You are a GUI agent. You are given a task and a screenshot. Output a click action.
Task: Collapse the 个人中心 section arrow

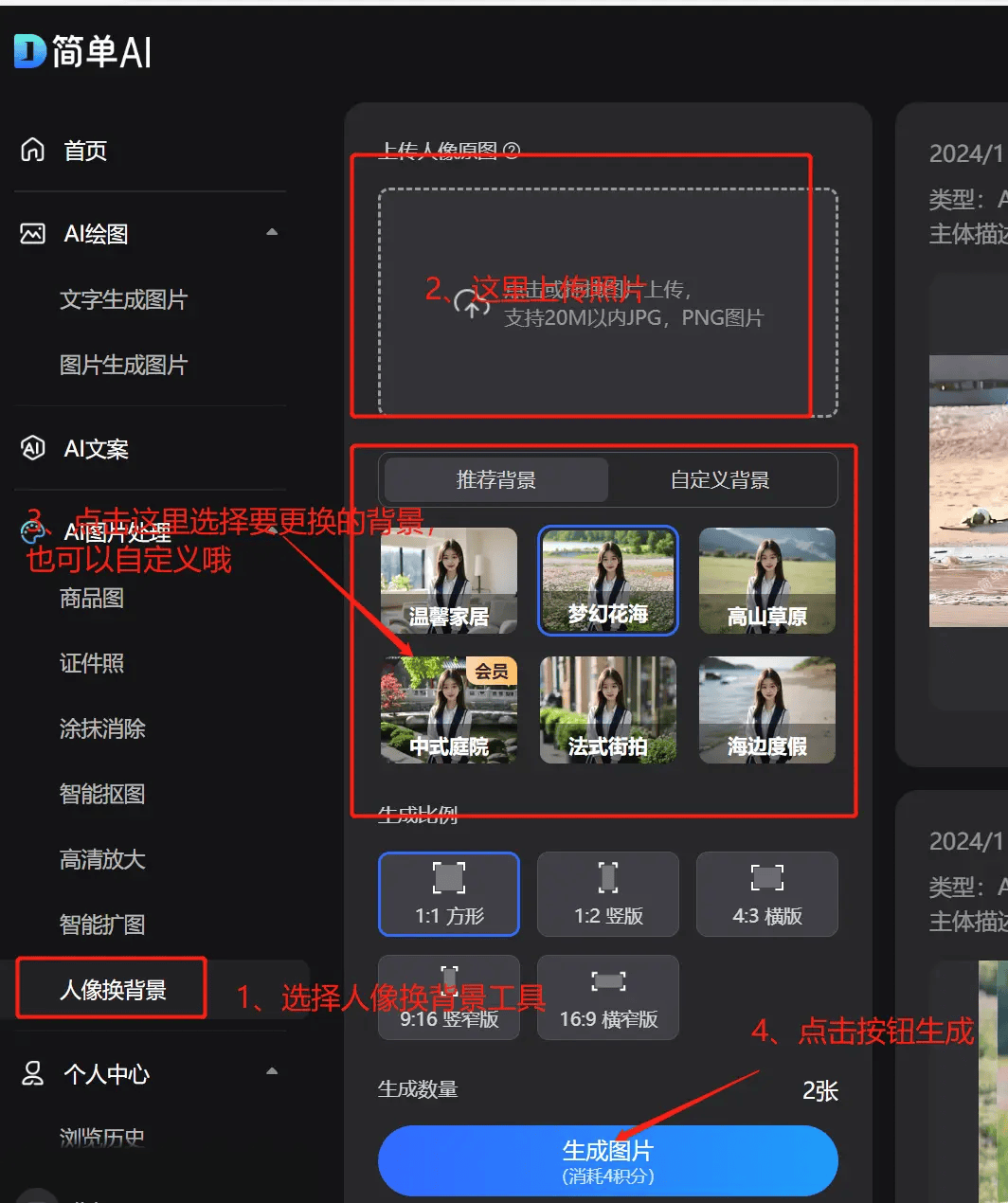coord(272,1071)
